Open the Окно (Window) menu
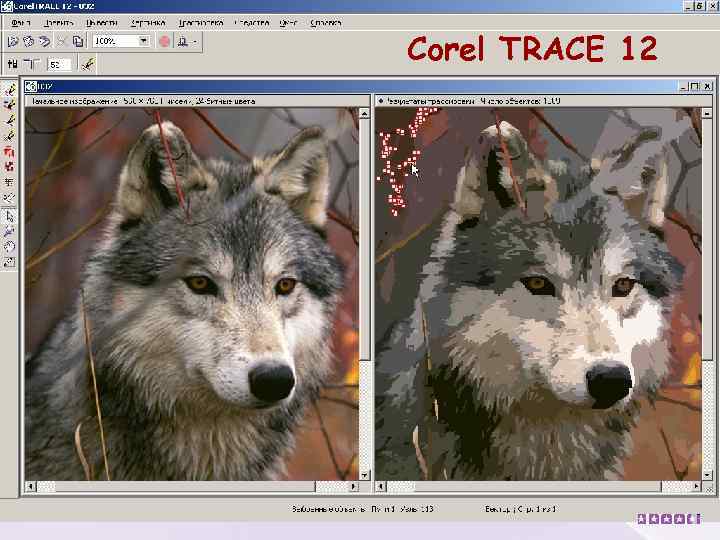The image size is (720, 540). (288, 22)
